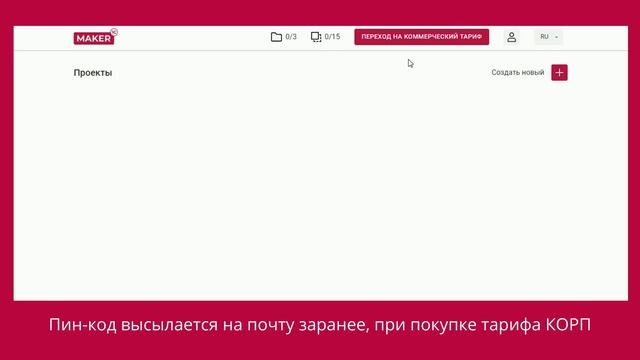Click 'Переход на коммерческий тариф' button

tap(422, 37)
